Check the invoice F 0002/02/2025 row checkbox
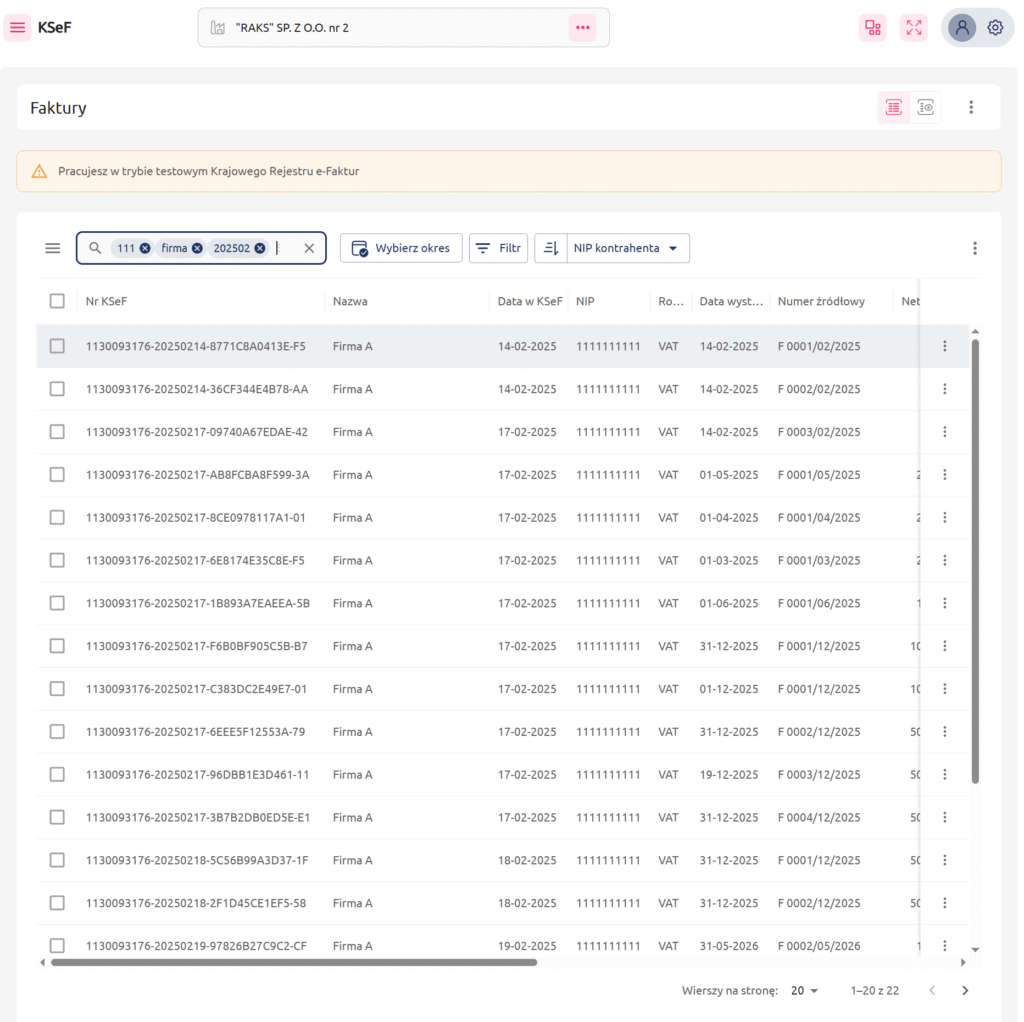The height and width of the screenshot is (1022, 1024). 57,389
